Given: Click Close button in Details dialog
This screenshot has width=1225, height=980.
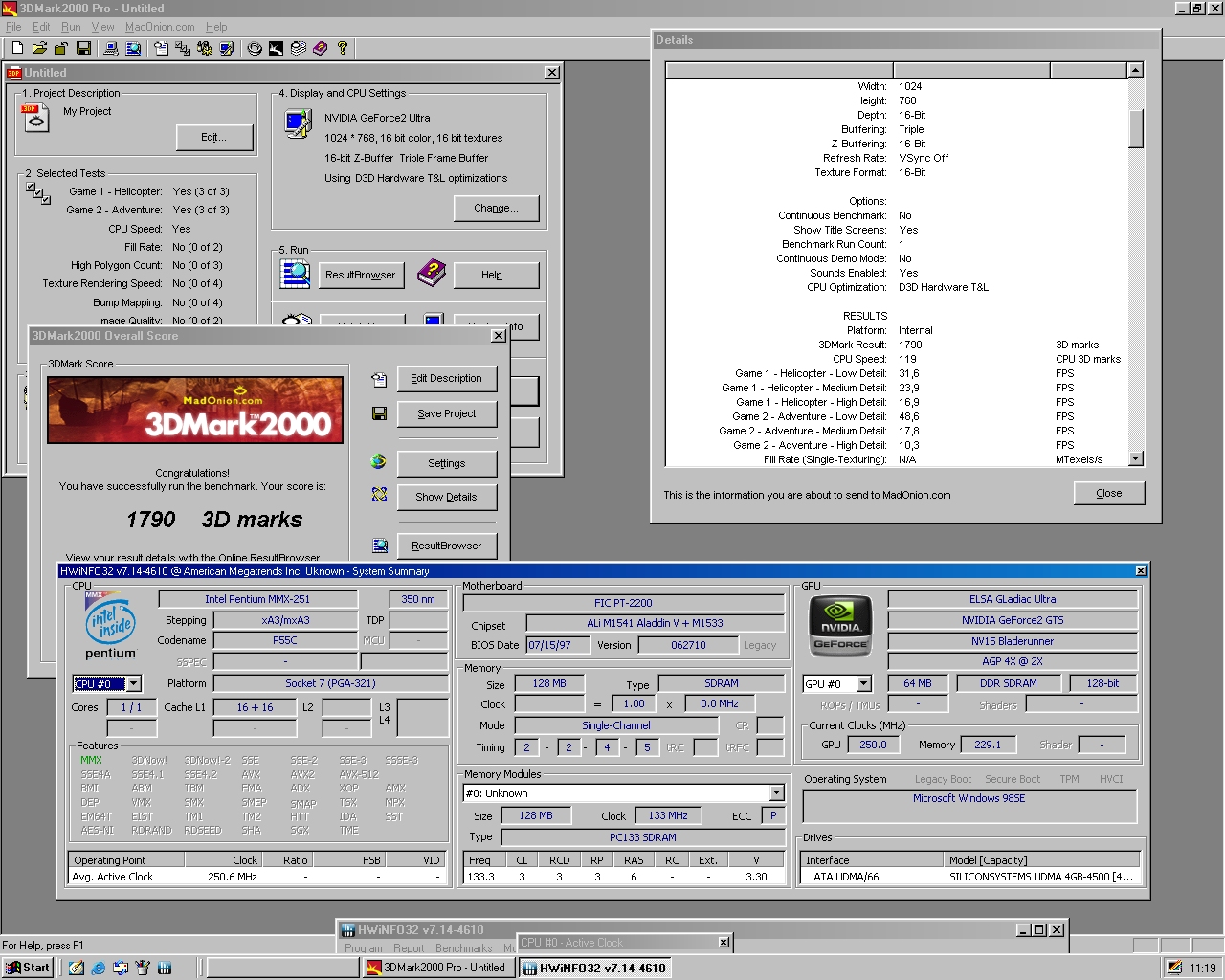Looking at the screenshot, I should 1109,493.
